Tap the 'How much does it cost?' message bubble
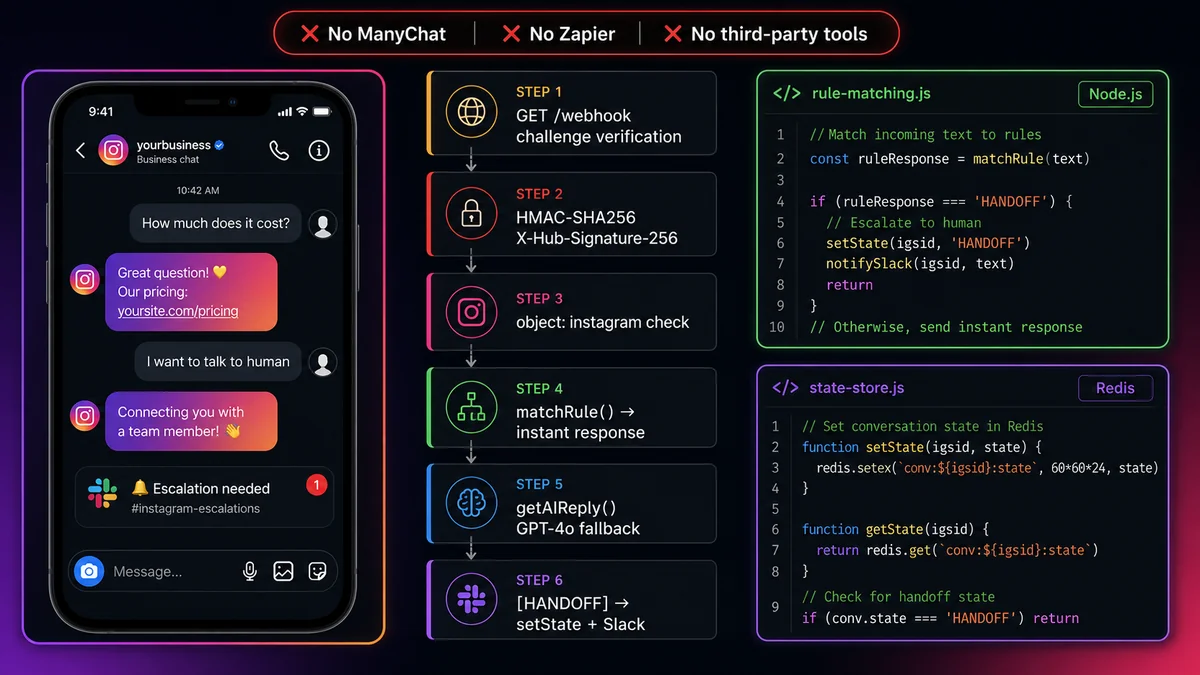Image resolution: width=1200 pixels, height=675 pixels. point(216,223)
